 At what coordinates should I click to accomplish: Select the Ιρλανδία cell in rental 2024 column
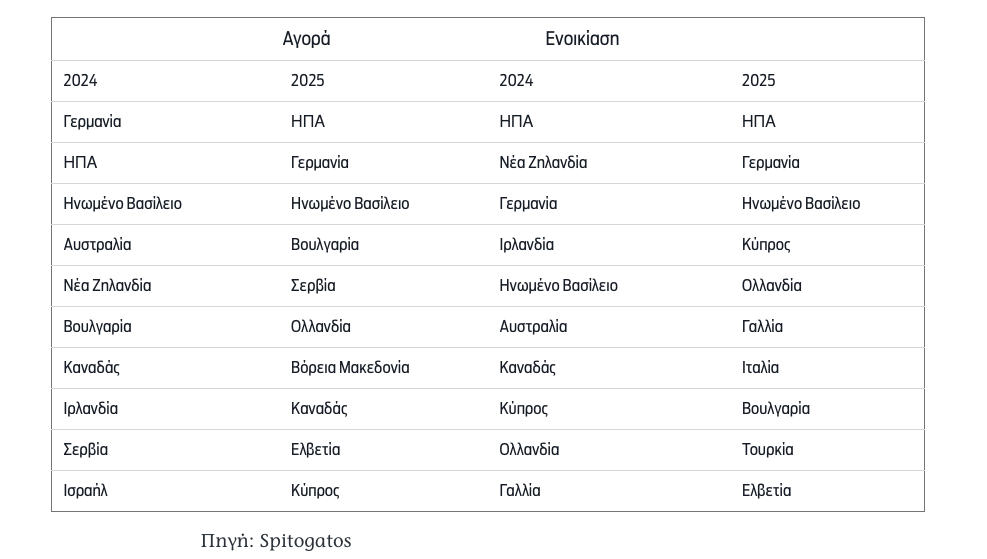click(527, 244)
